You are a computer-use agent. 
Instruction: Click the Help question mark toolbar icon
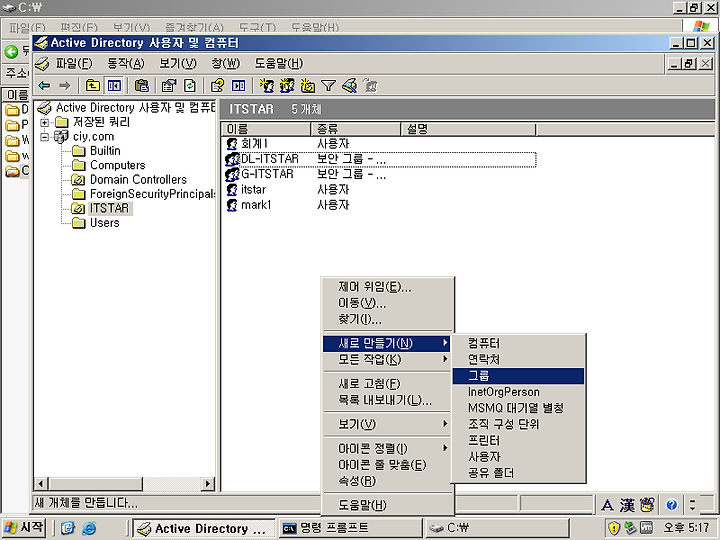coord(217,86)
